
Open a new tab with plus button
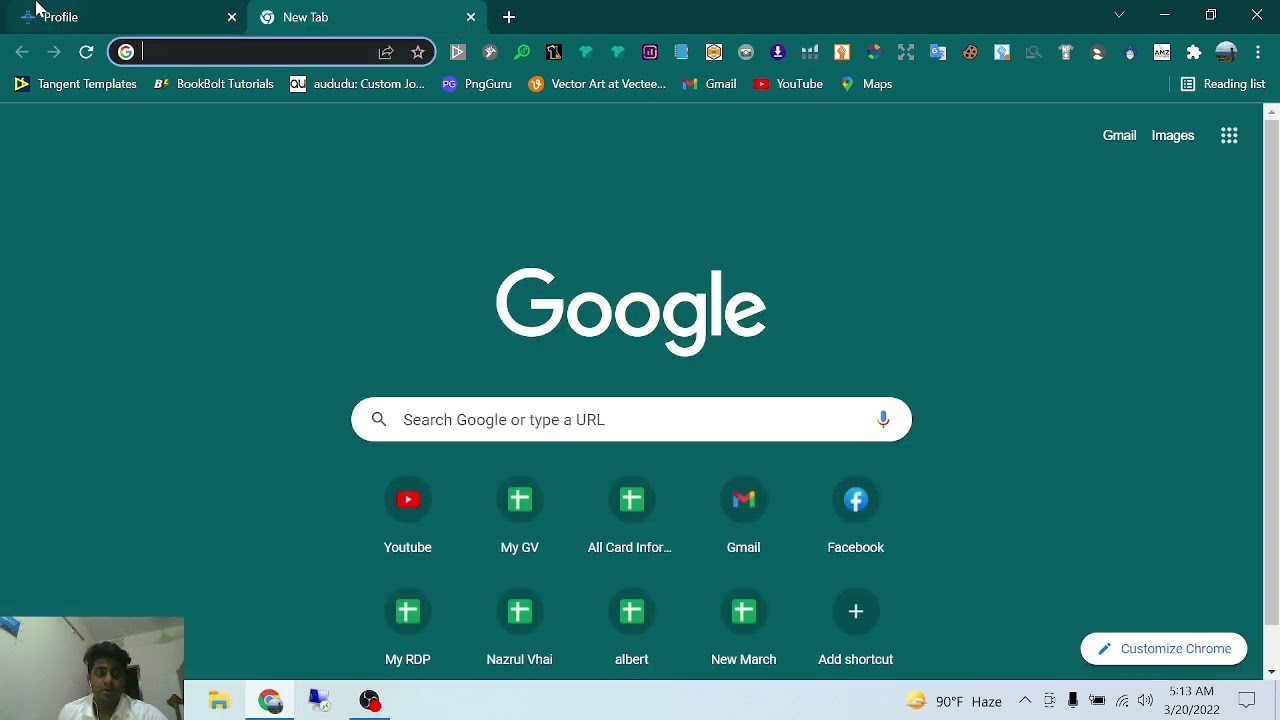509,17
